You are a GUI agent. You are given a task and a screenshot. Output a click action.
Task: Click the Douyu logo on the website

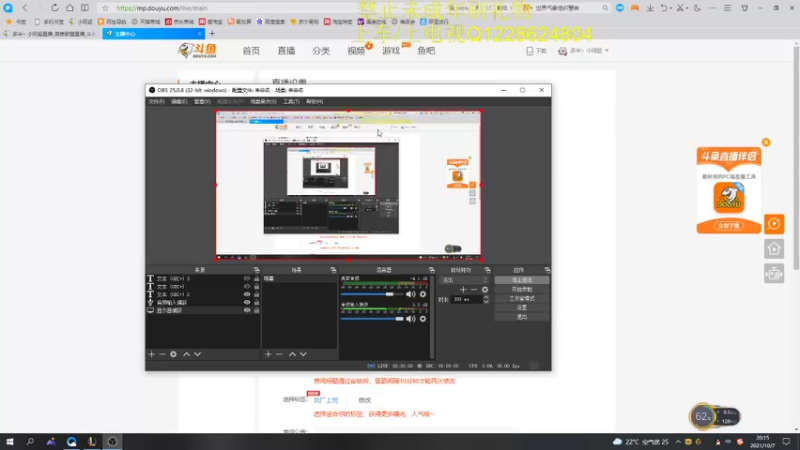click(197, 51)
